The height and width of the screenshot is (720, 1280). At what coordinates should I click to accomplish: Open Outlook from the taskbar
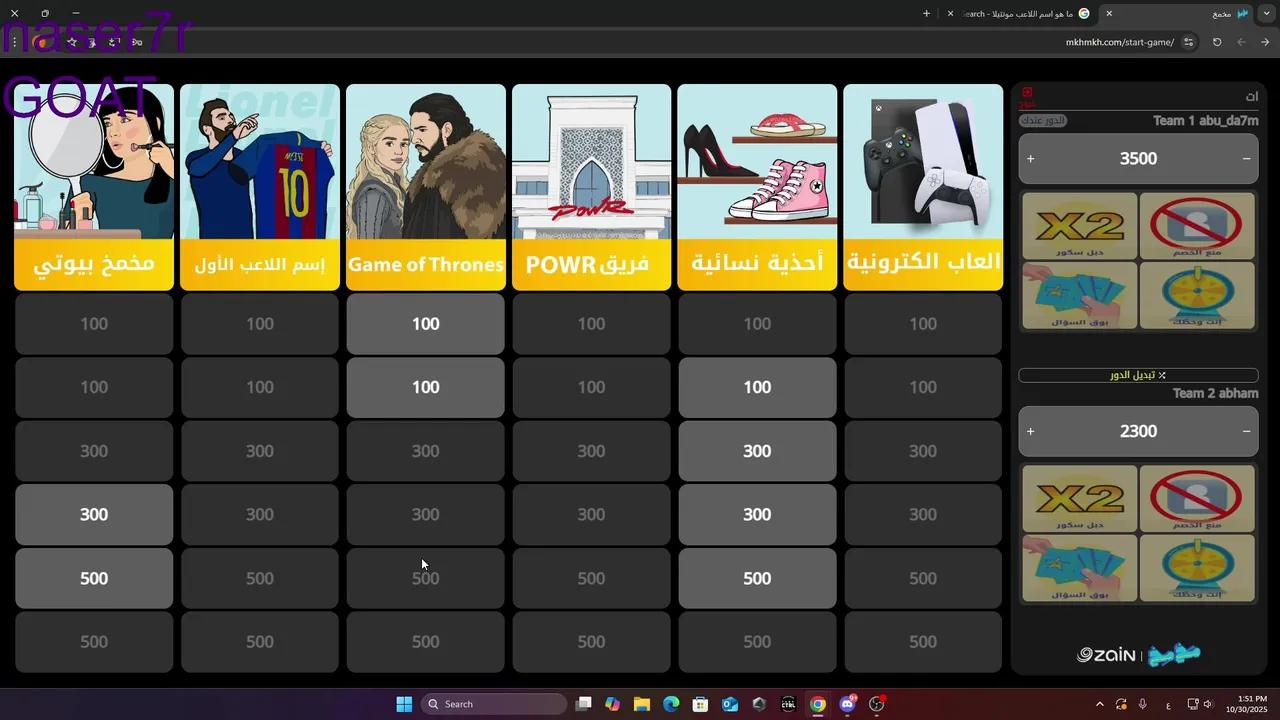tap(730, 704)
